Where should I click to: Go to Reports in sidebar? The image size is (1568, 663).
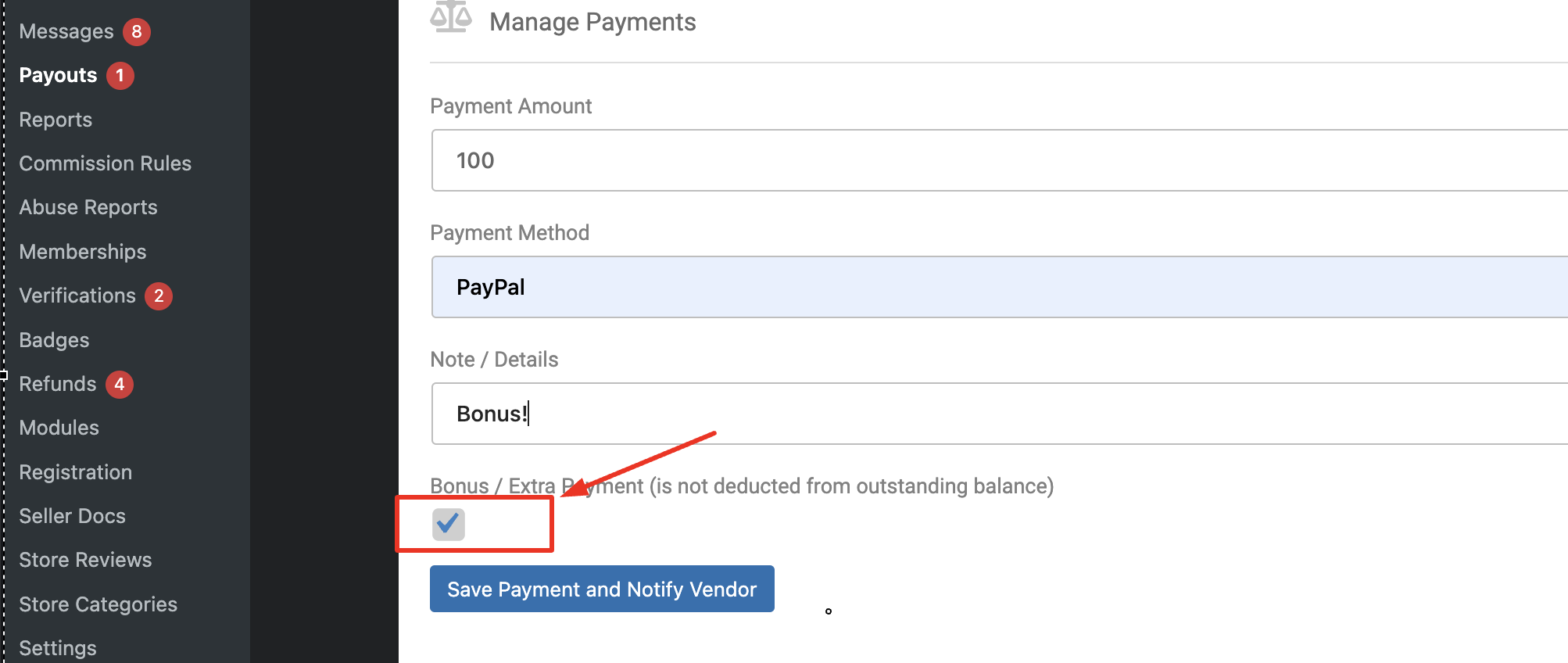click(x=55, y=120)
